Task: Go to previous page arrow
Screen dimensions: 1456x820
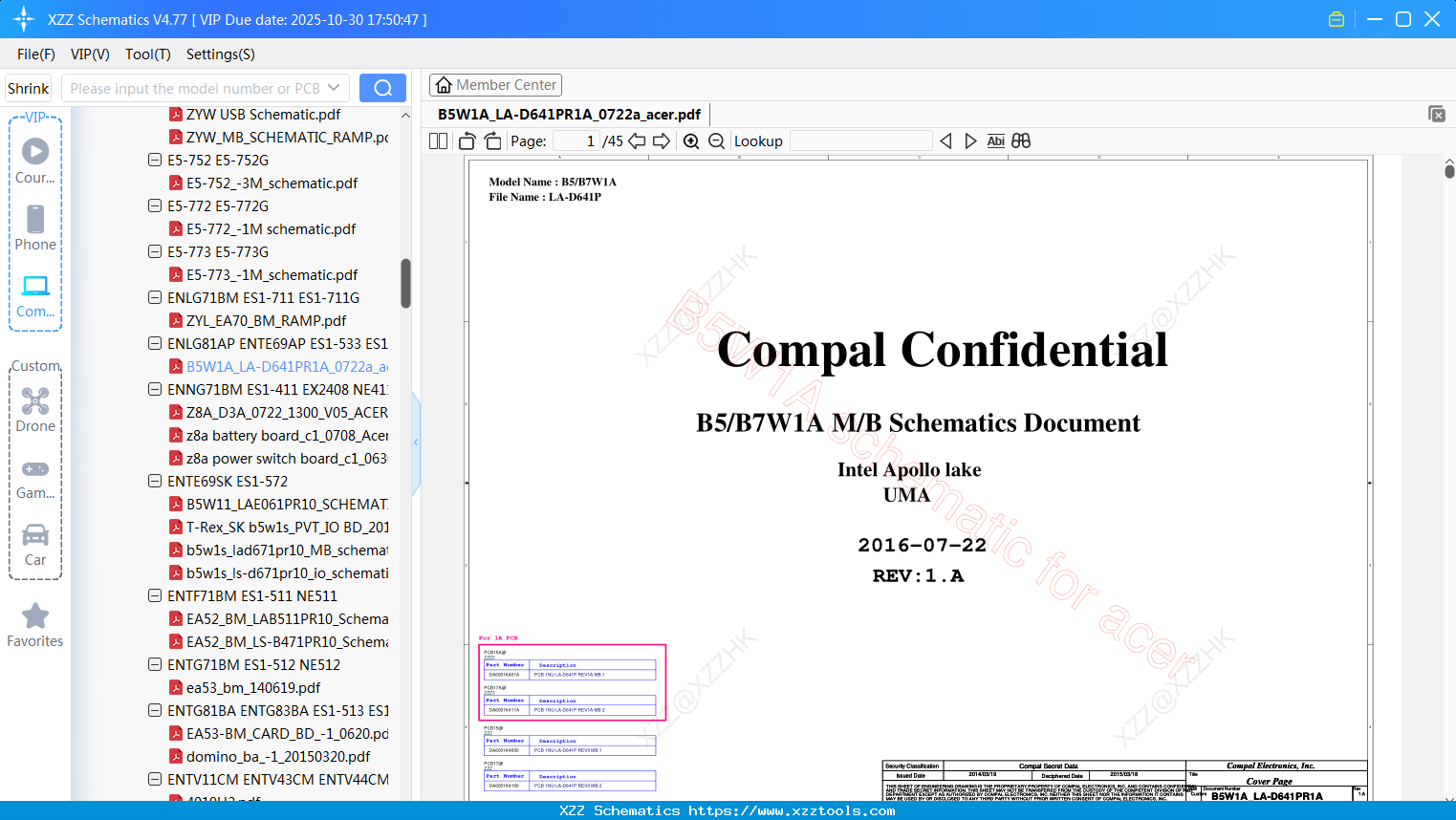Action: (x=637, y=140)
